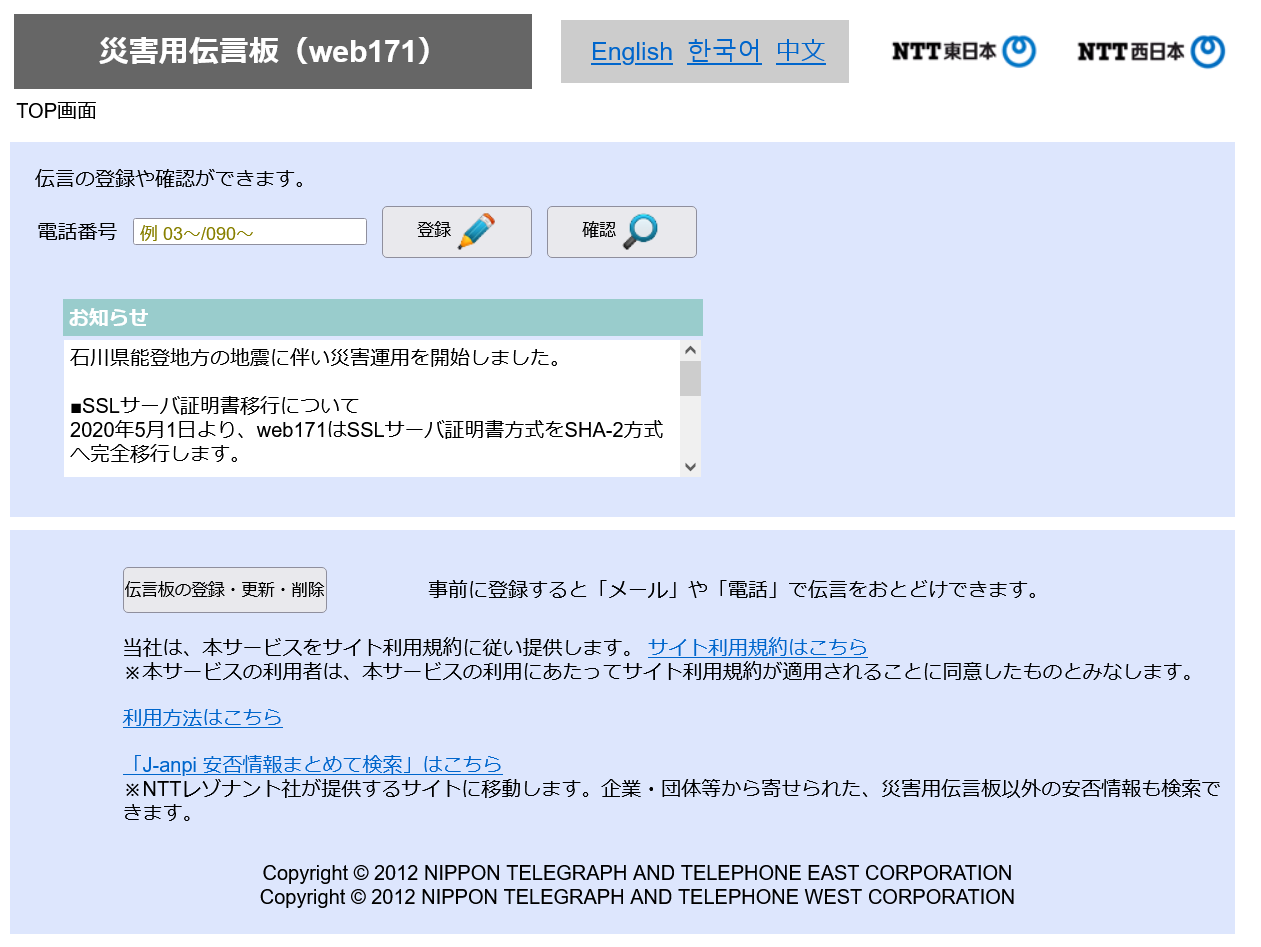1261x947 pixels.
Task: Switch the page language to 中文
Action: point(800,51)
